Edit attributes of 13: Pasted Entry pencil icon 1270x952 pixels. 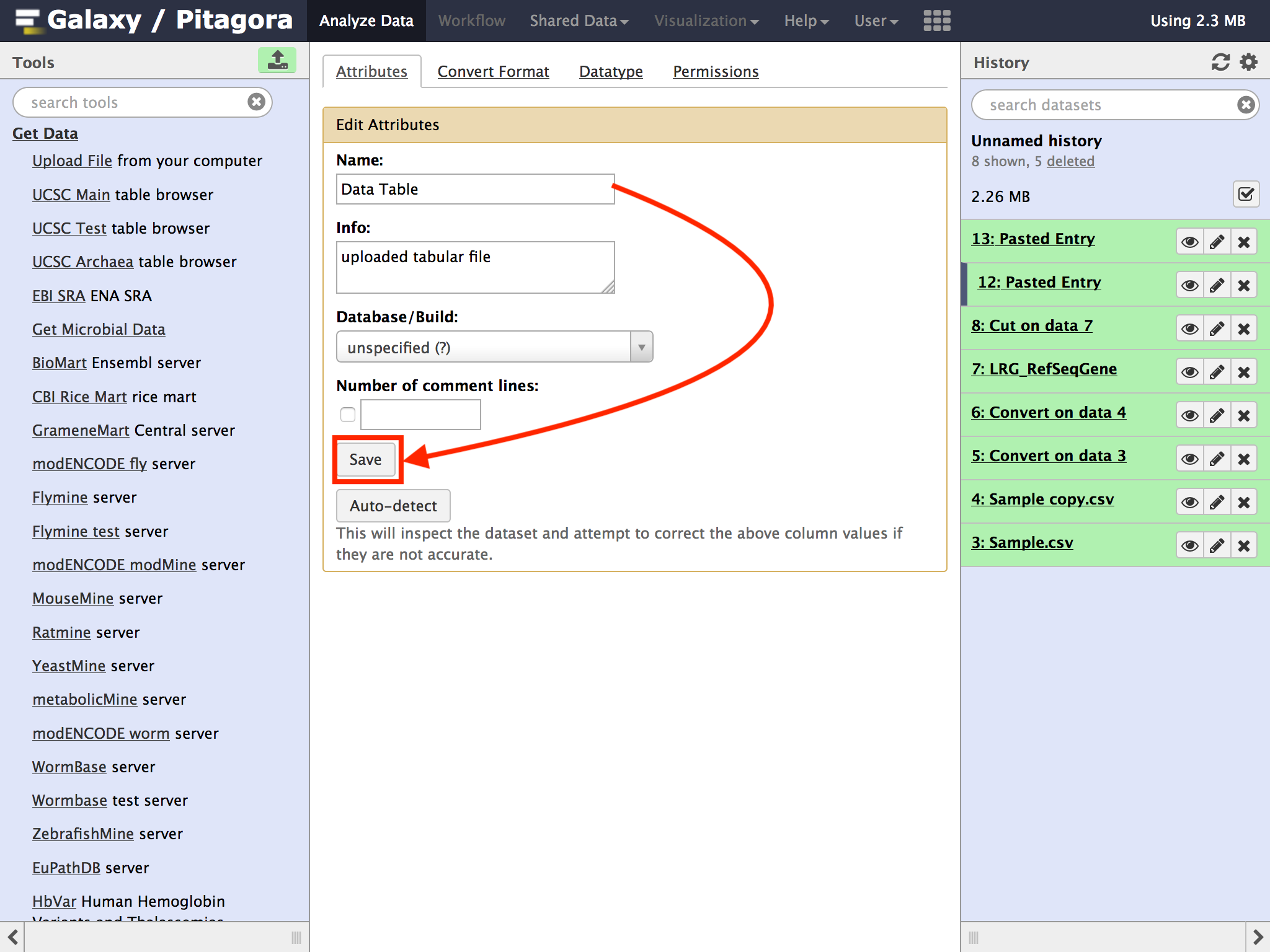click(1217, 242)
